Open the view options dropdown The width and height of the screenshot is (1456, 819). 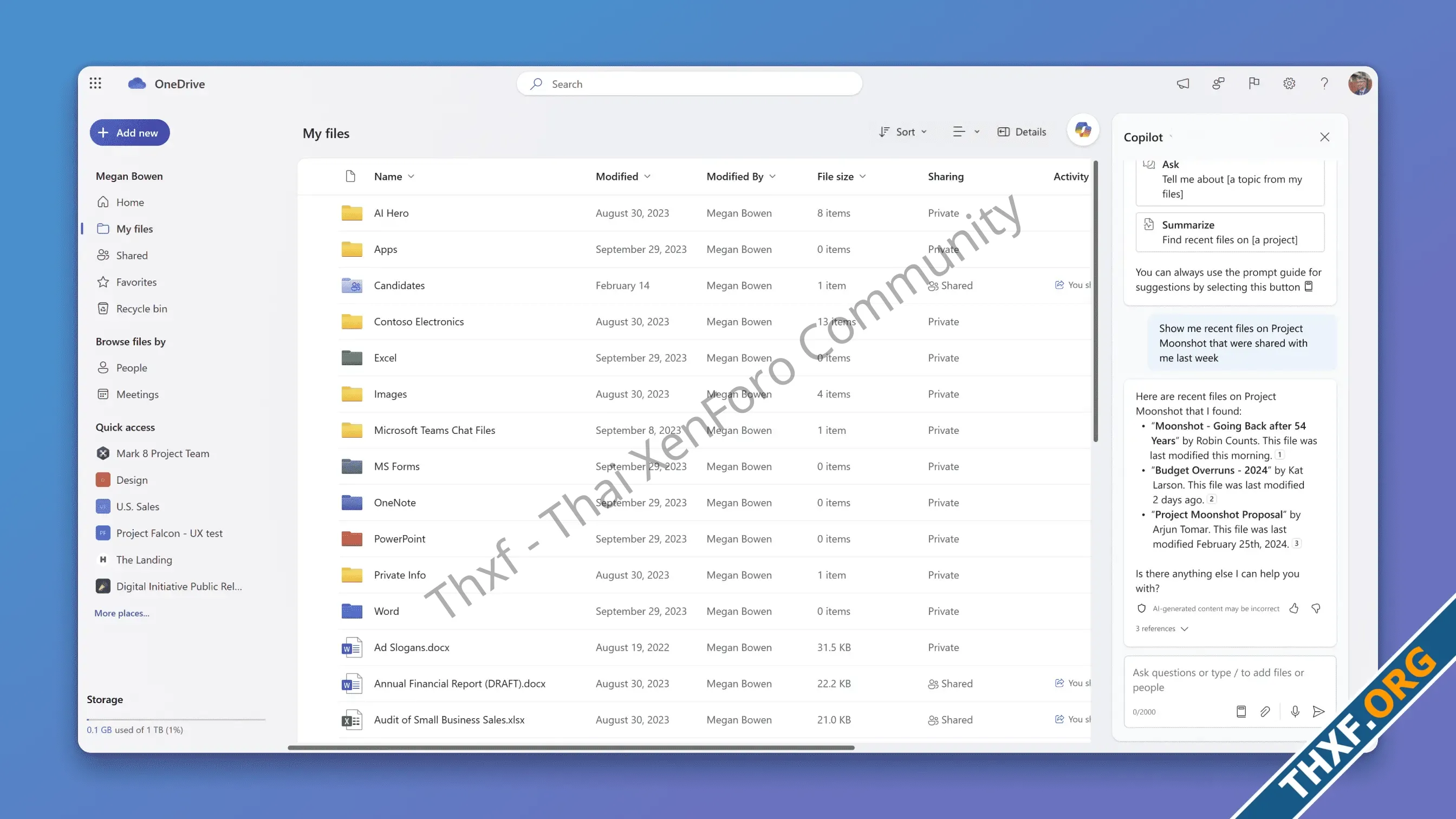[966, 132]
